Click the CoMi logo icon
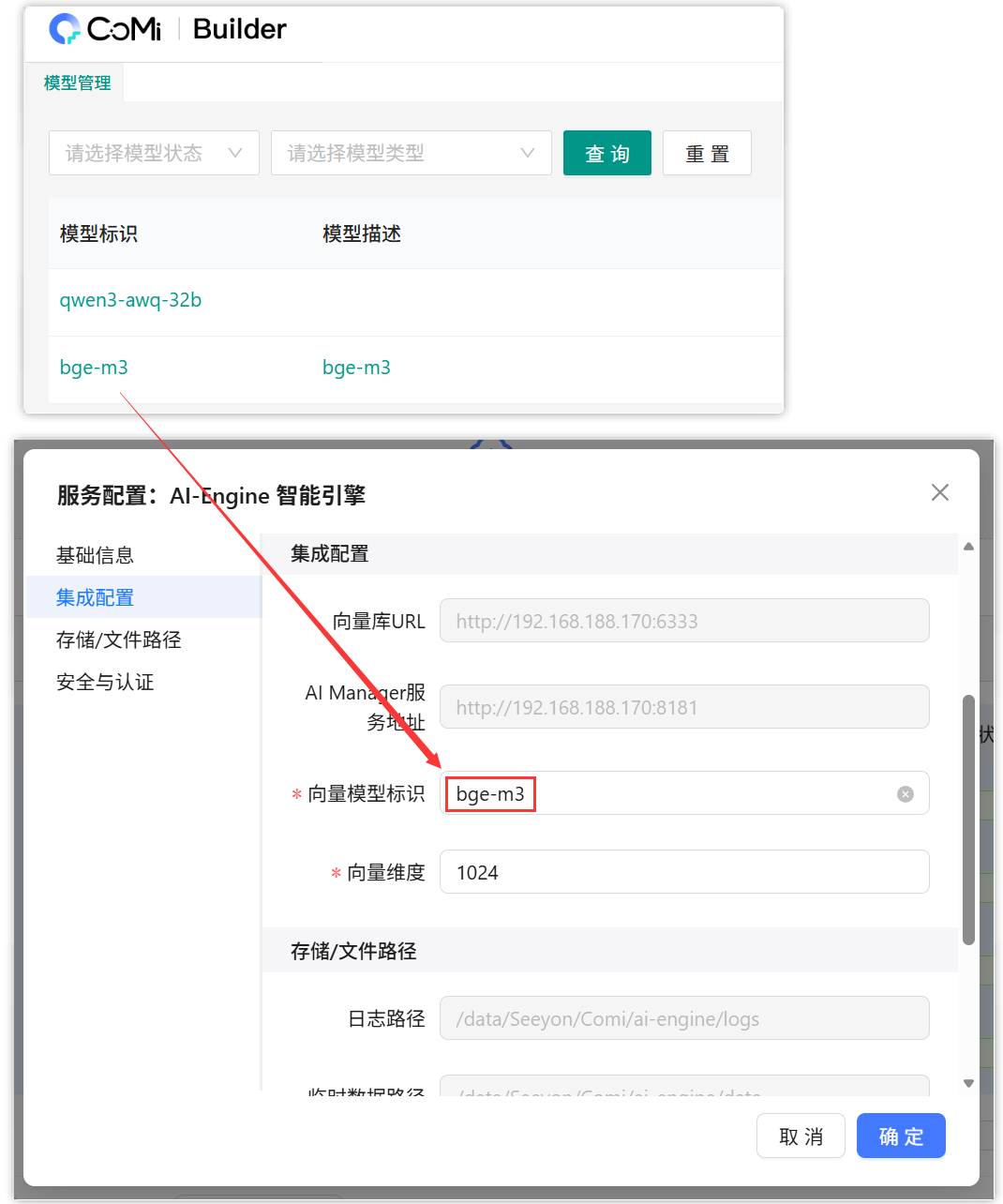The height and width of the screenshot is (1204, 1003). pos(66,29)
